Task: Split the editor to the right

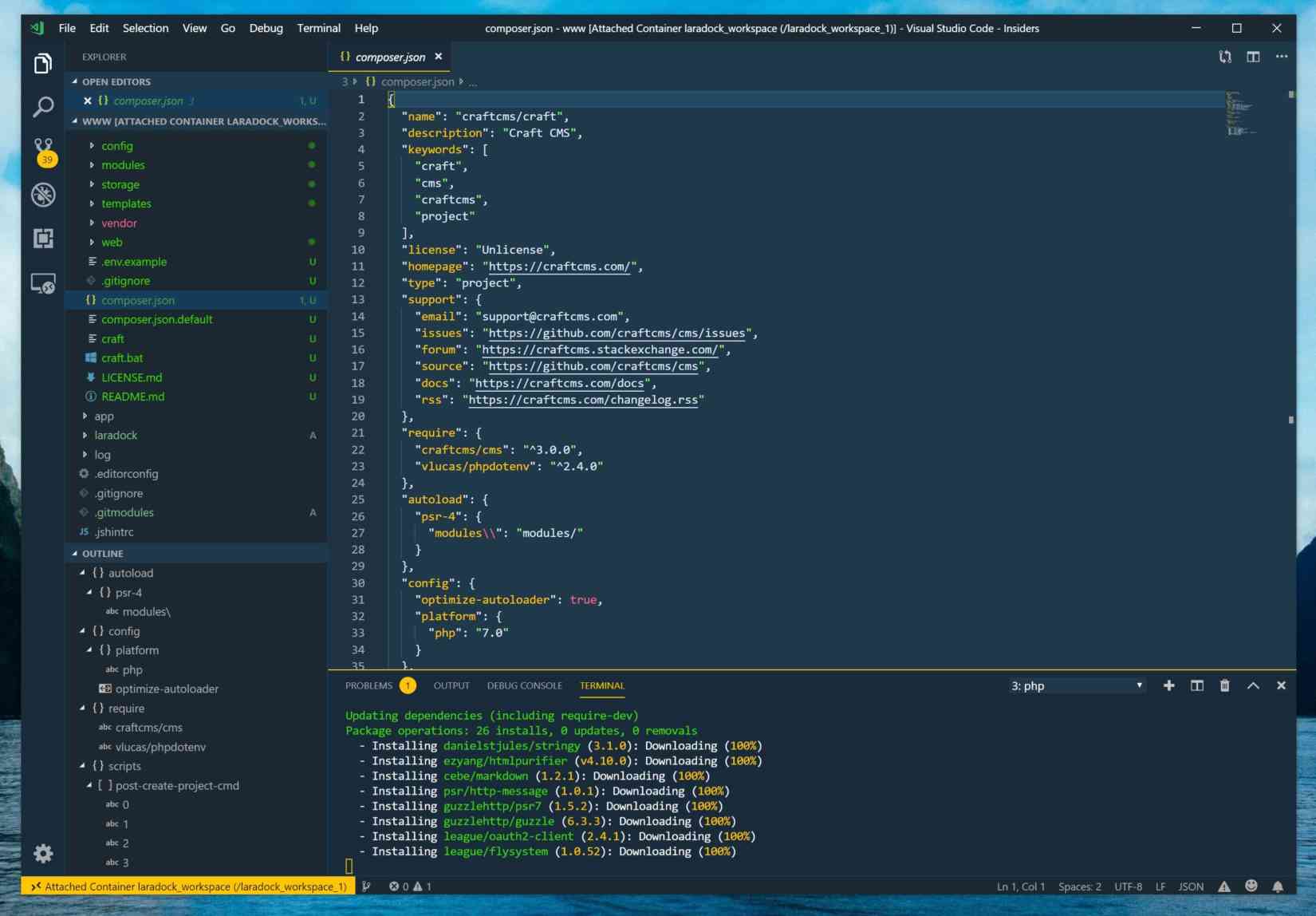Action: (1253, 57)
